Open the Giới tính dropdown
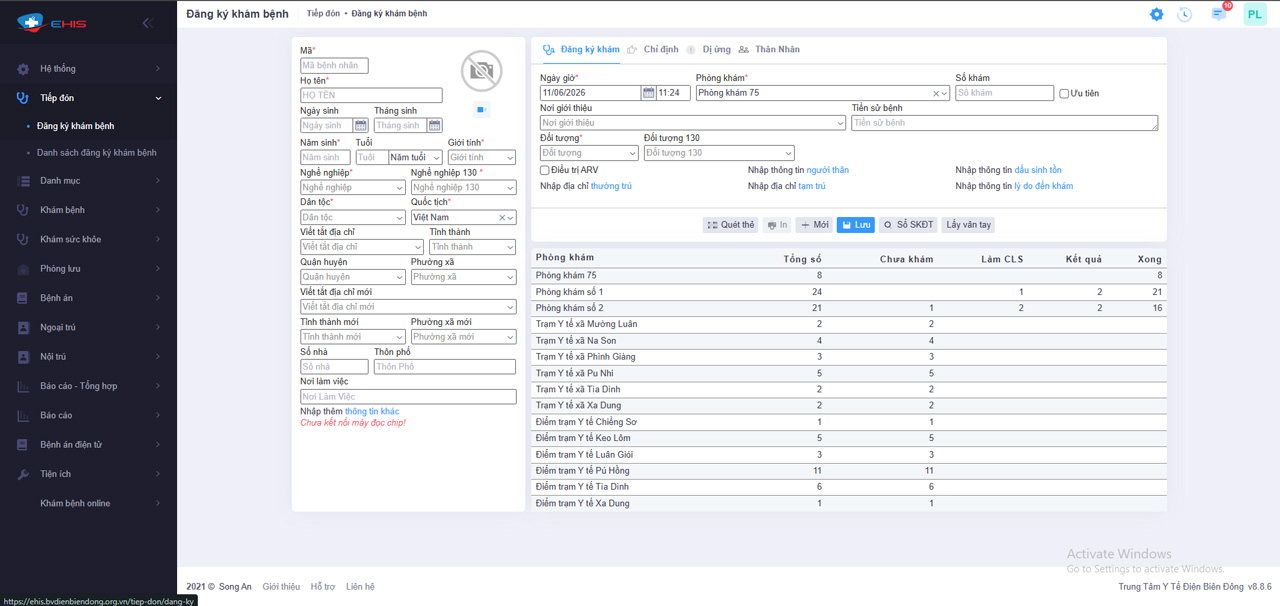 point(482,157)
